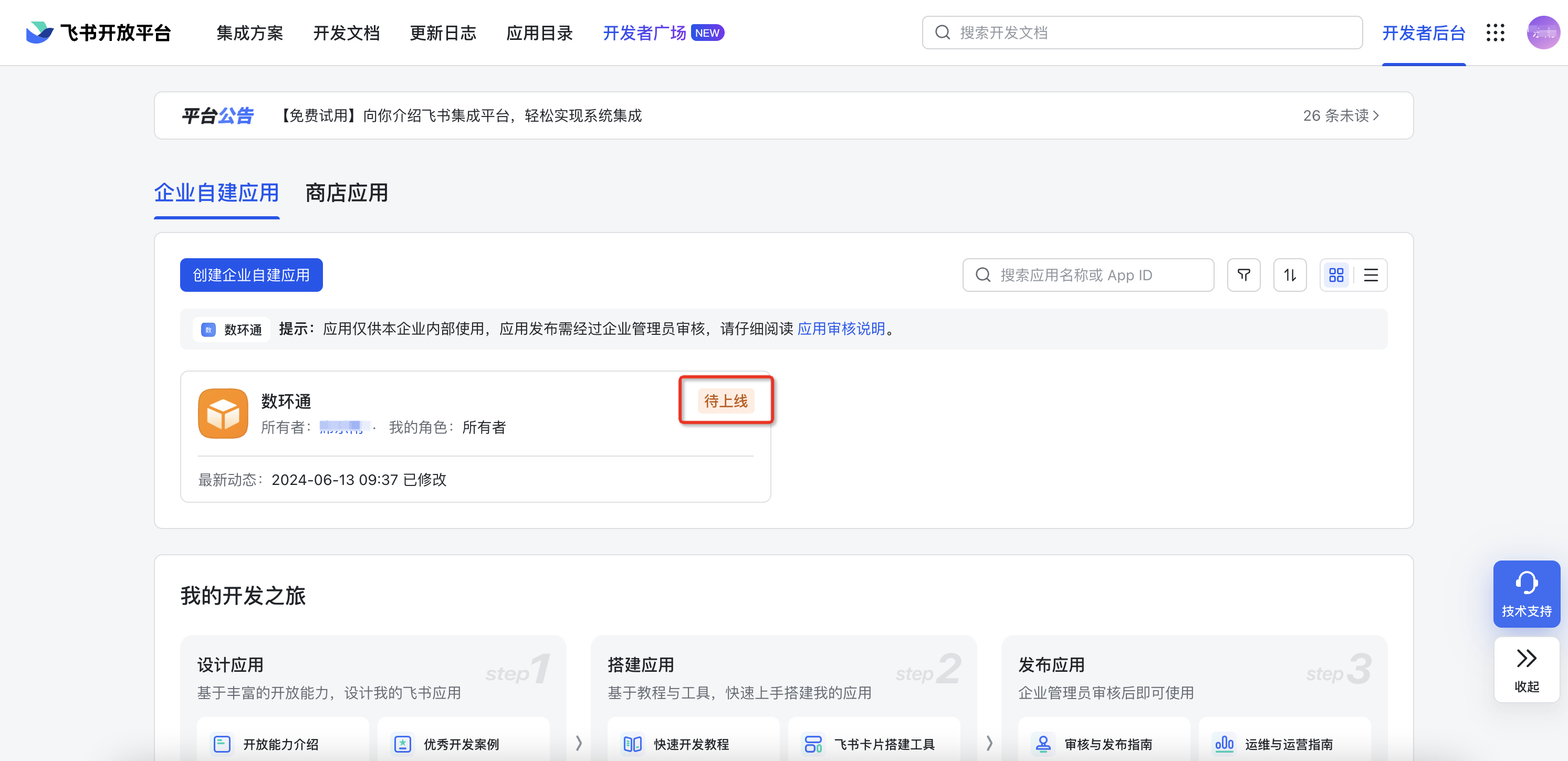
Task: Select the 企业自建应用 tab
Action: 216,193
